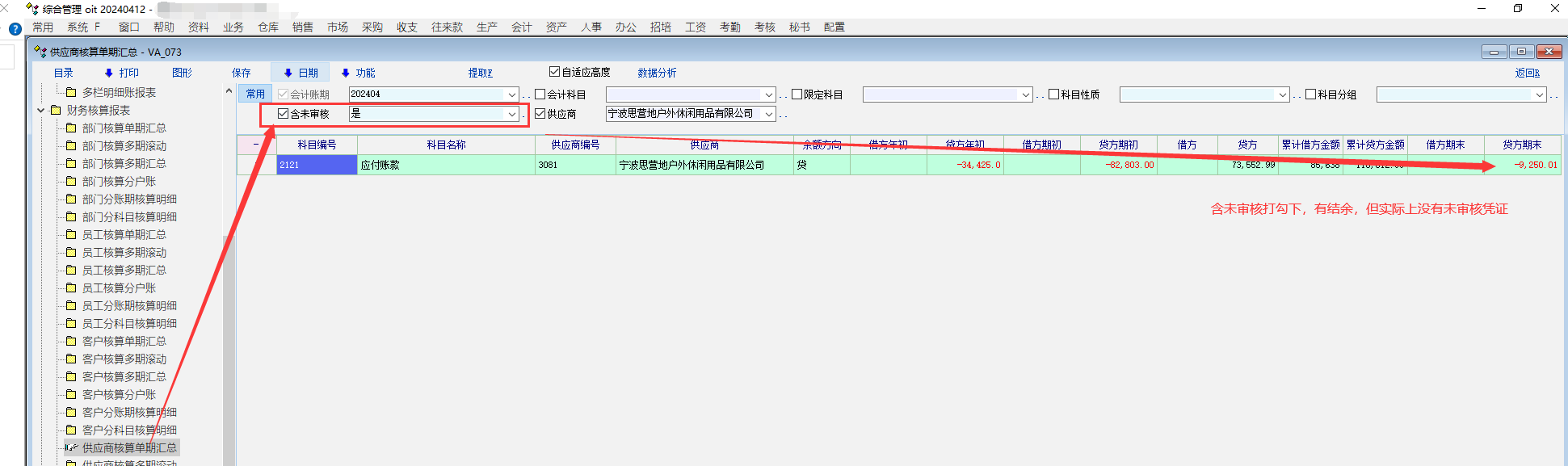Click the 数据分析 button
The height and width of the screenshot is (466, 1568).
click(x=657, y=73)
